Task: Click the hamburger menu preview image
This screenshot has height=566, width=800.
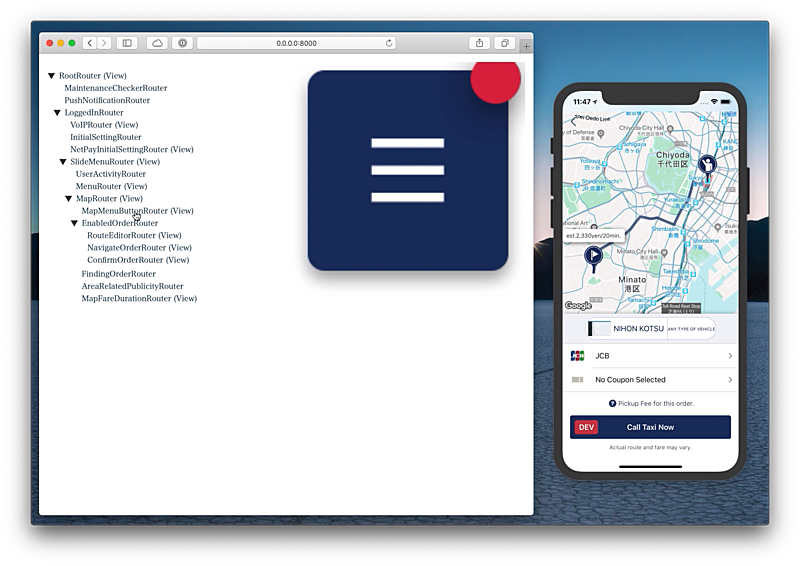Action: point(408,170)
